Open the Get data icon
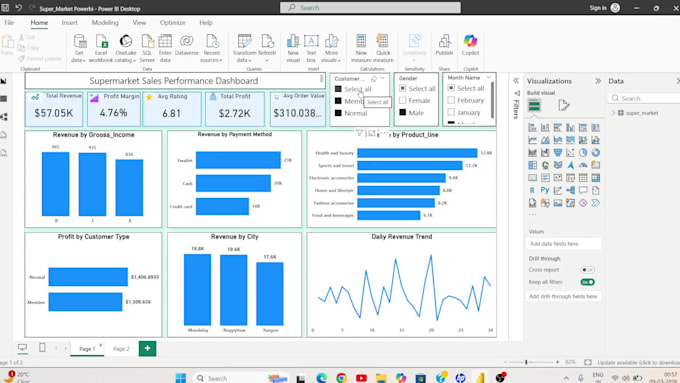This screenshot has height=383, width=680. pyautogui.click(x=79, y=48)
